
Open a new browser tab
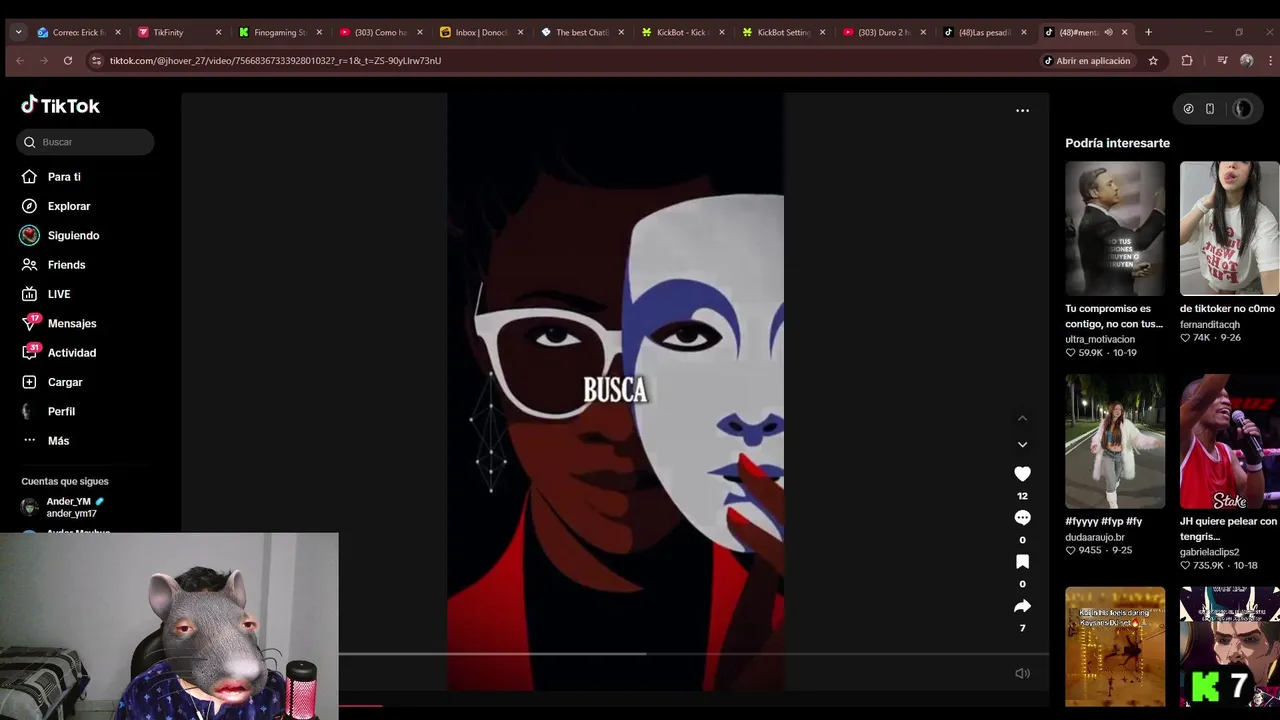click(x=1148, y=32)
